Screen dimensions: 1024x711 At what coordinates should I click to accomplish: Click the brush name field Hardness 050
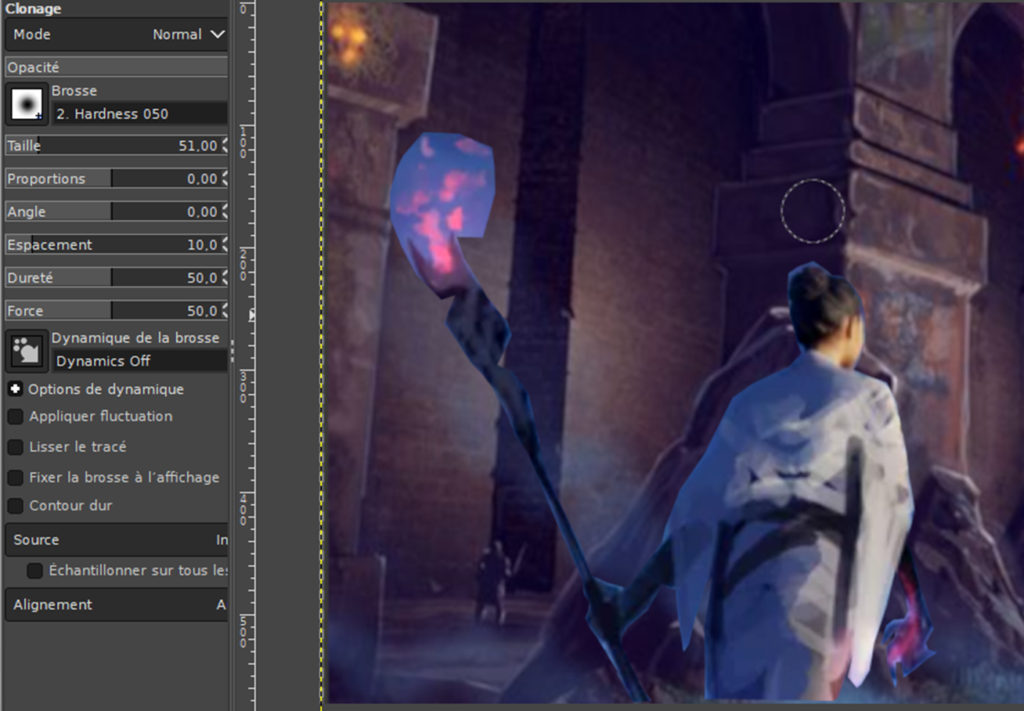pyautogui.click(x=139, y=114)
